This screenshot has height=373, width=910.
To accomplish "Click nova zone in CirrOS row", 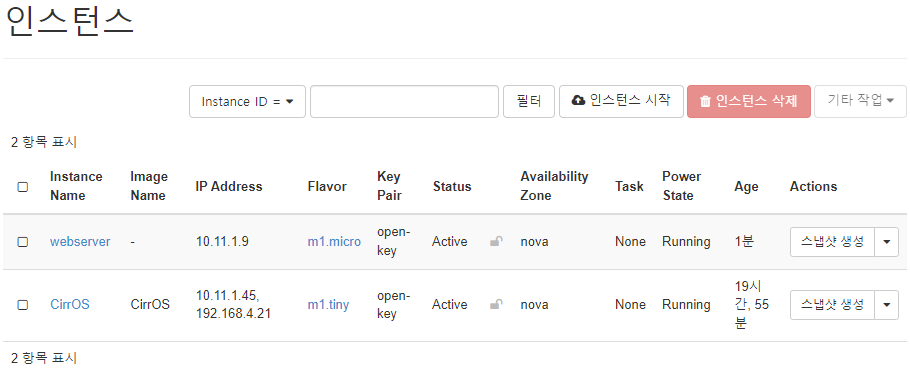I will [x=534, y=304].
